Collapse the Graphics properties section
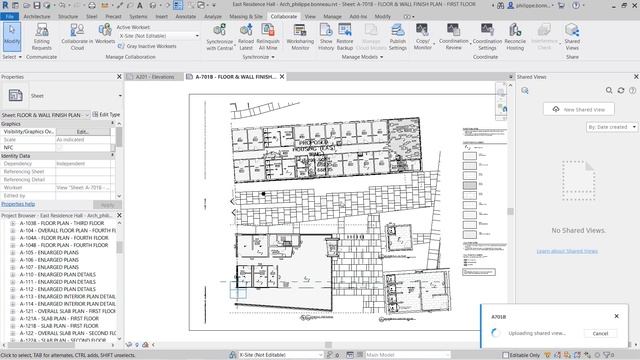 (x=113, y=123)
